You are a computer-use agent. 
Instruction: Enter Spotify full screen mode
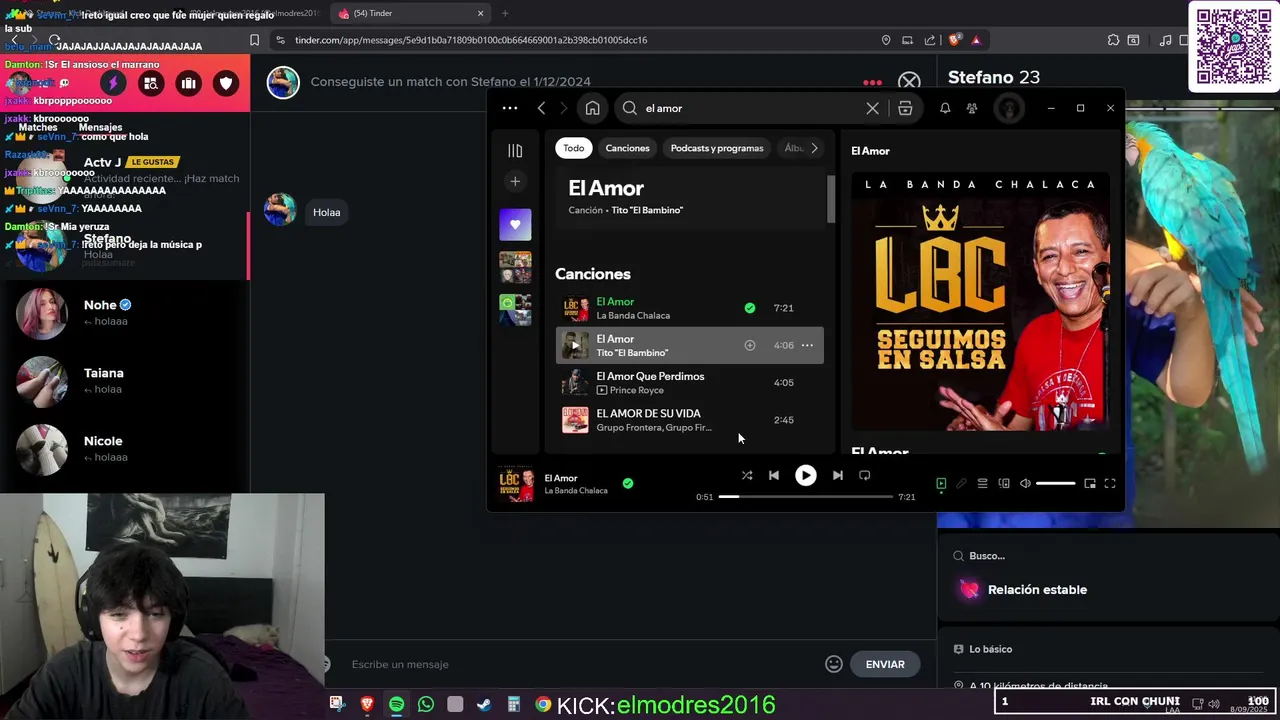tap(1110, 484)
